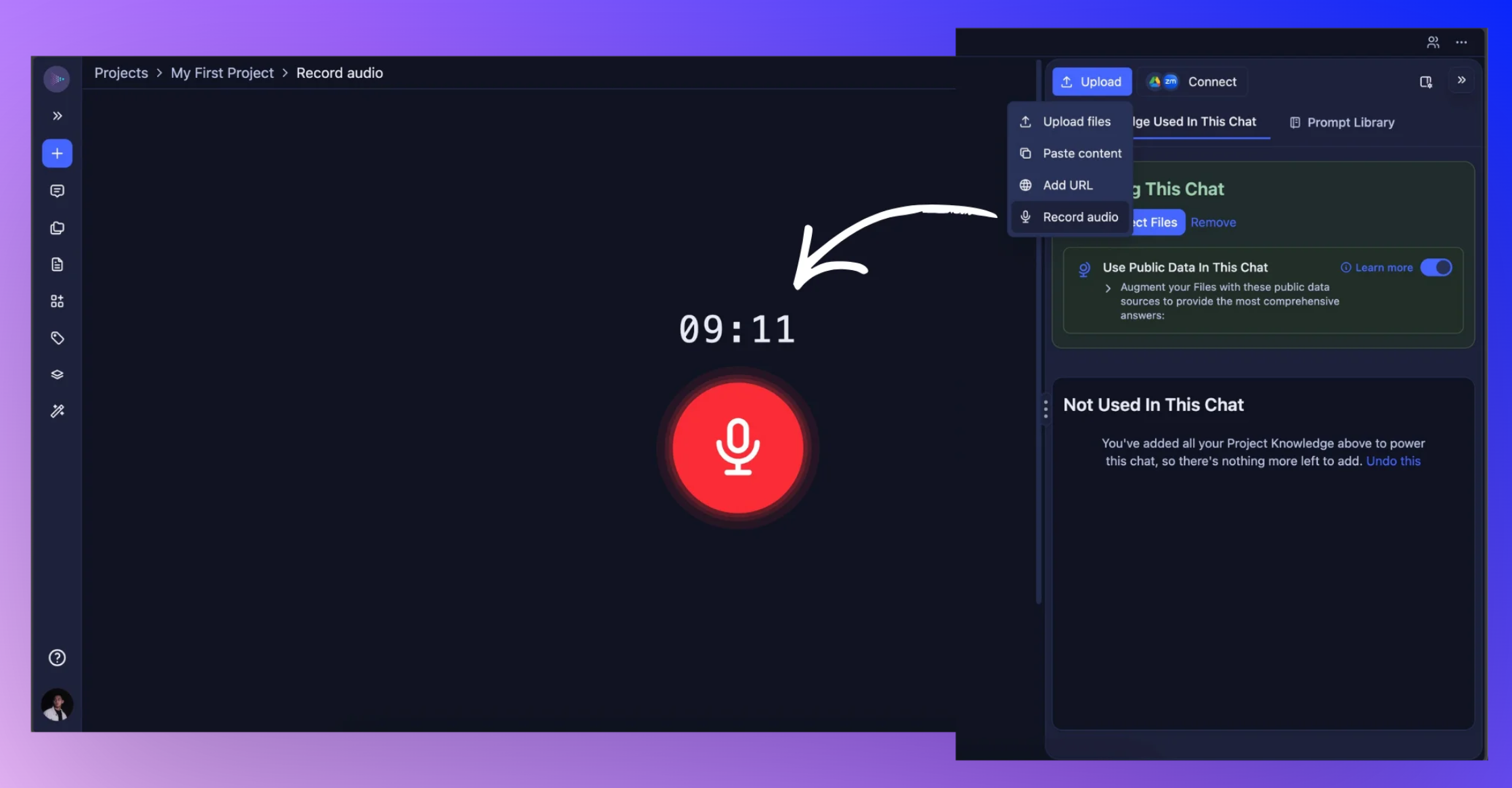Open the layers stack icon in sidebar
1512x788 pixels.
pyautogui.click(x=57, y=374)
